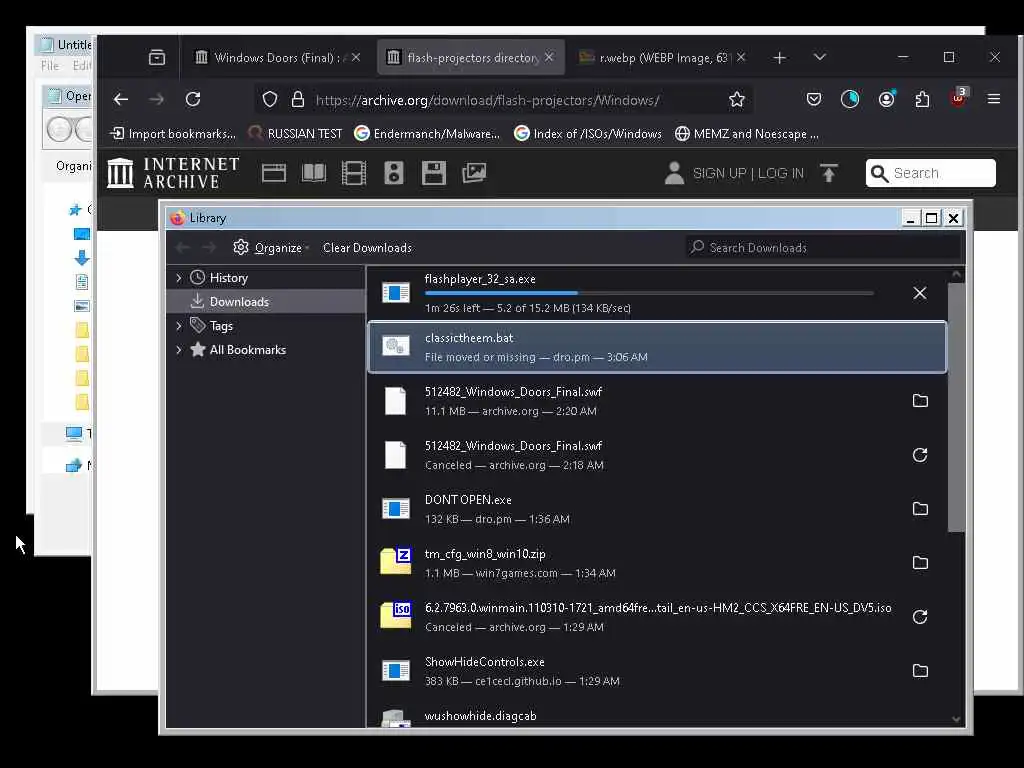
Task: Open Firefox extensions puzzle icon
Action: tap(922, 99)
